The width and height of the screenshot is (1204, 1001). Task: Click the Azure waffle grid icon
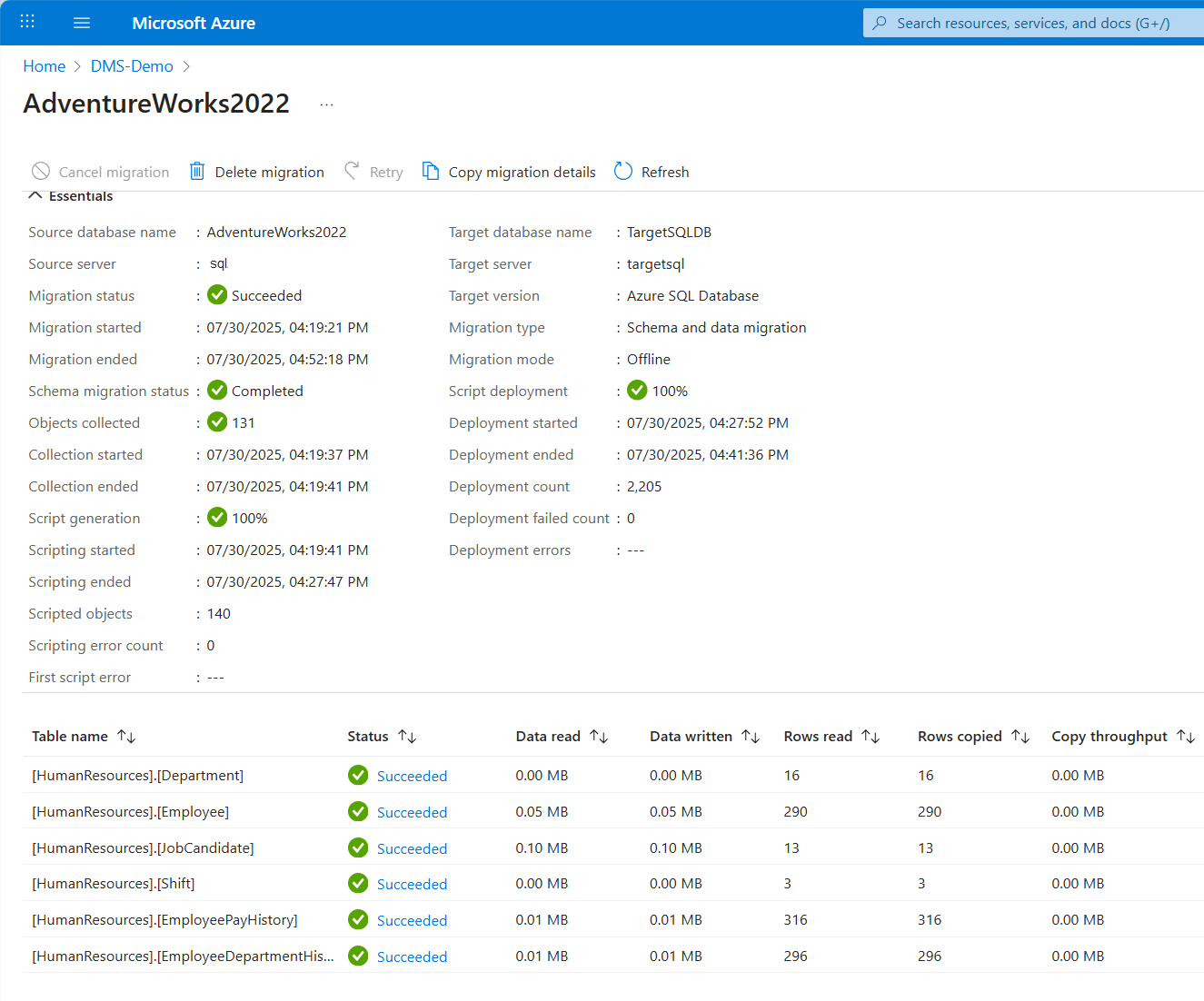[26, 23]
